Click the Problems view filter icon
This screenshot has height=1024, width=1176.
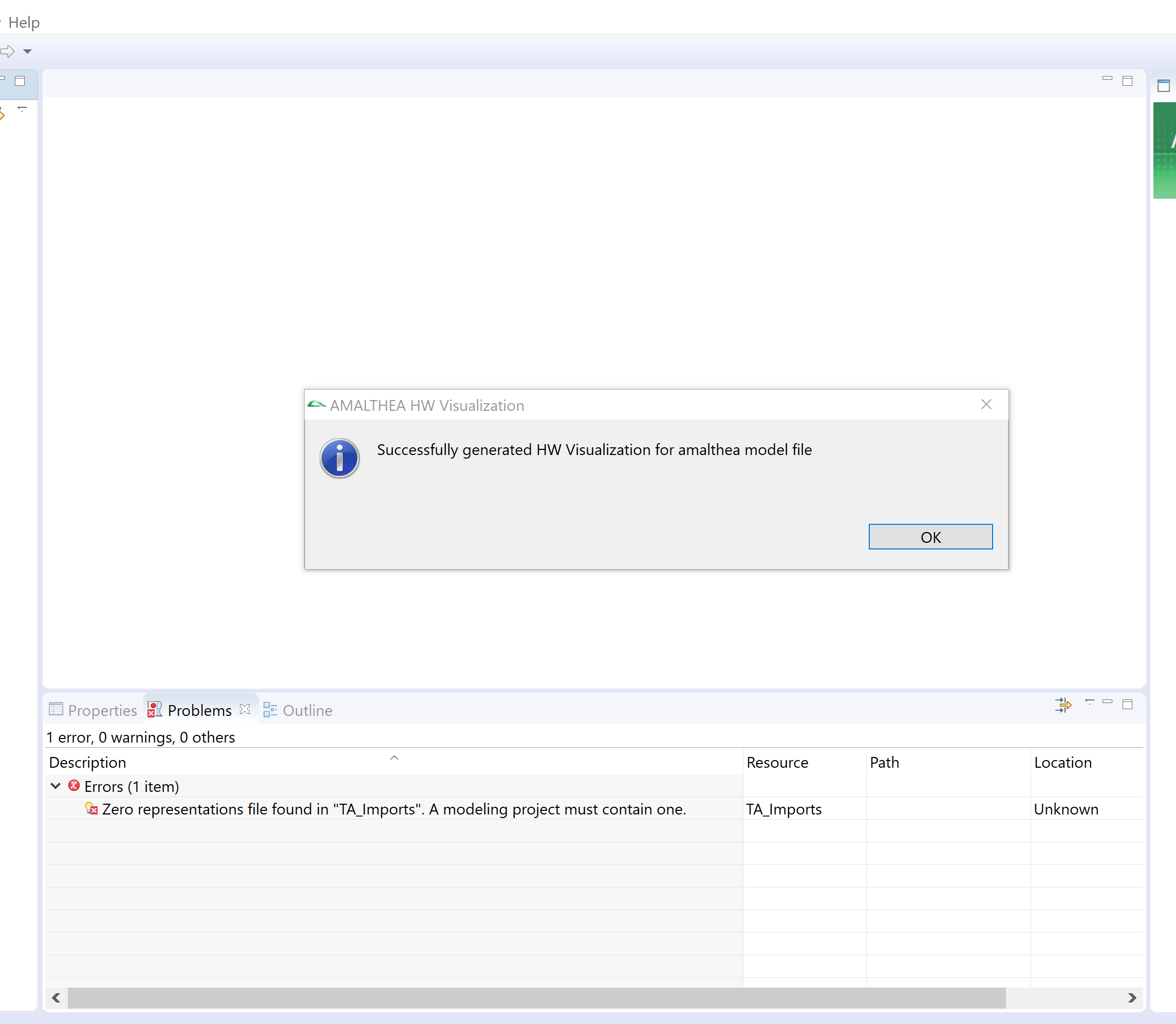(x=1063, y=705)
